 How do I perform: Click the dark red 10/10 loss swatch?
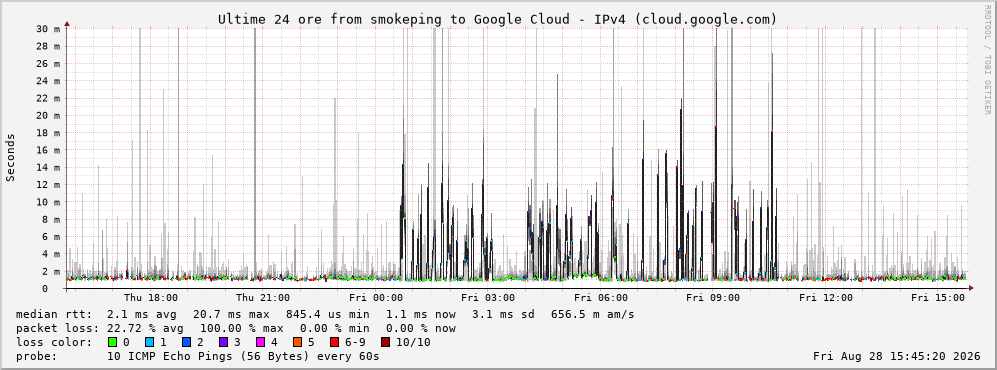point(385,342)
